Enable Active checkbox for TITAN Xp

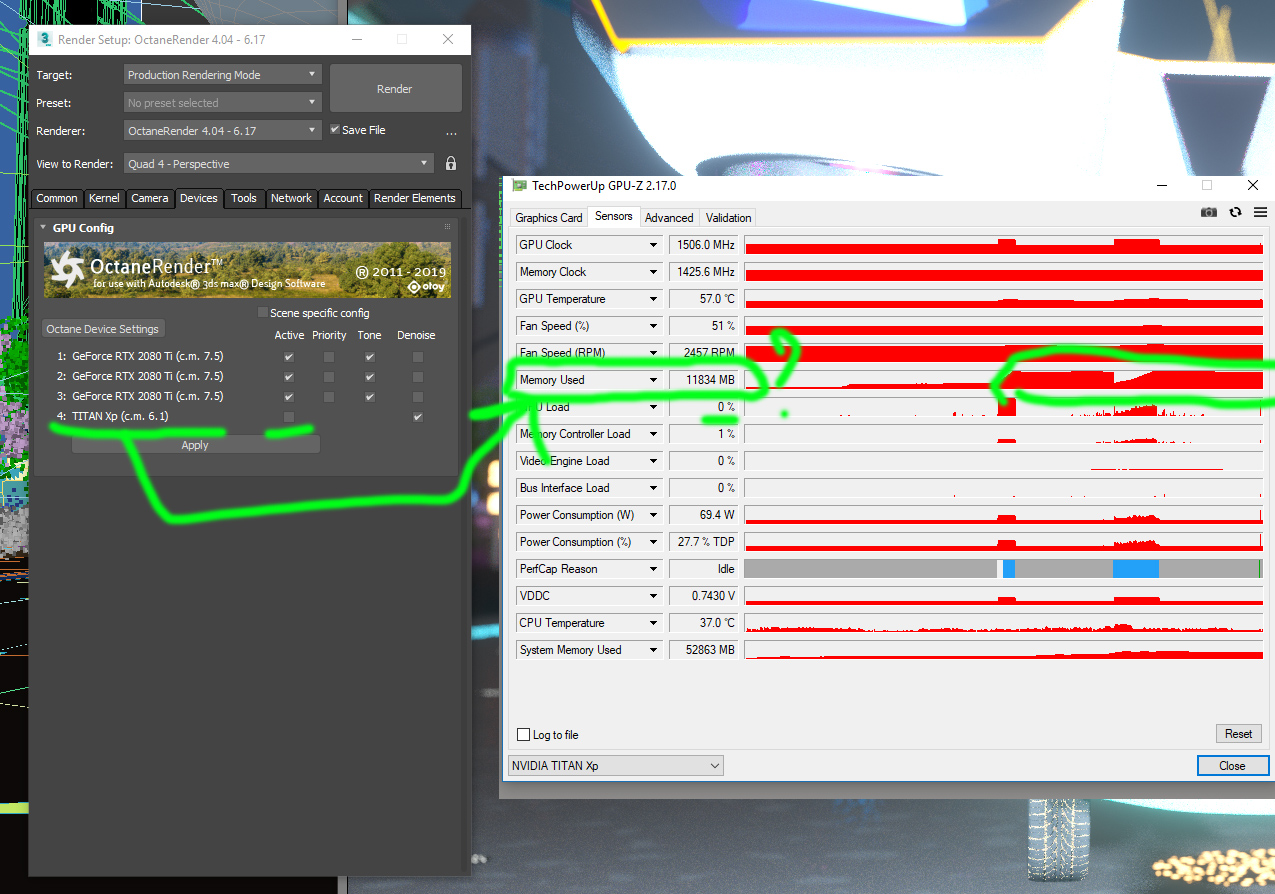pos(289,417)
